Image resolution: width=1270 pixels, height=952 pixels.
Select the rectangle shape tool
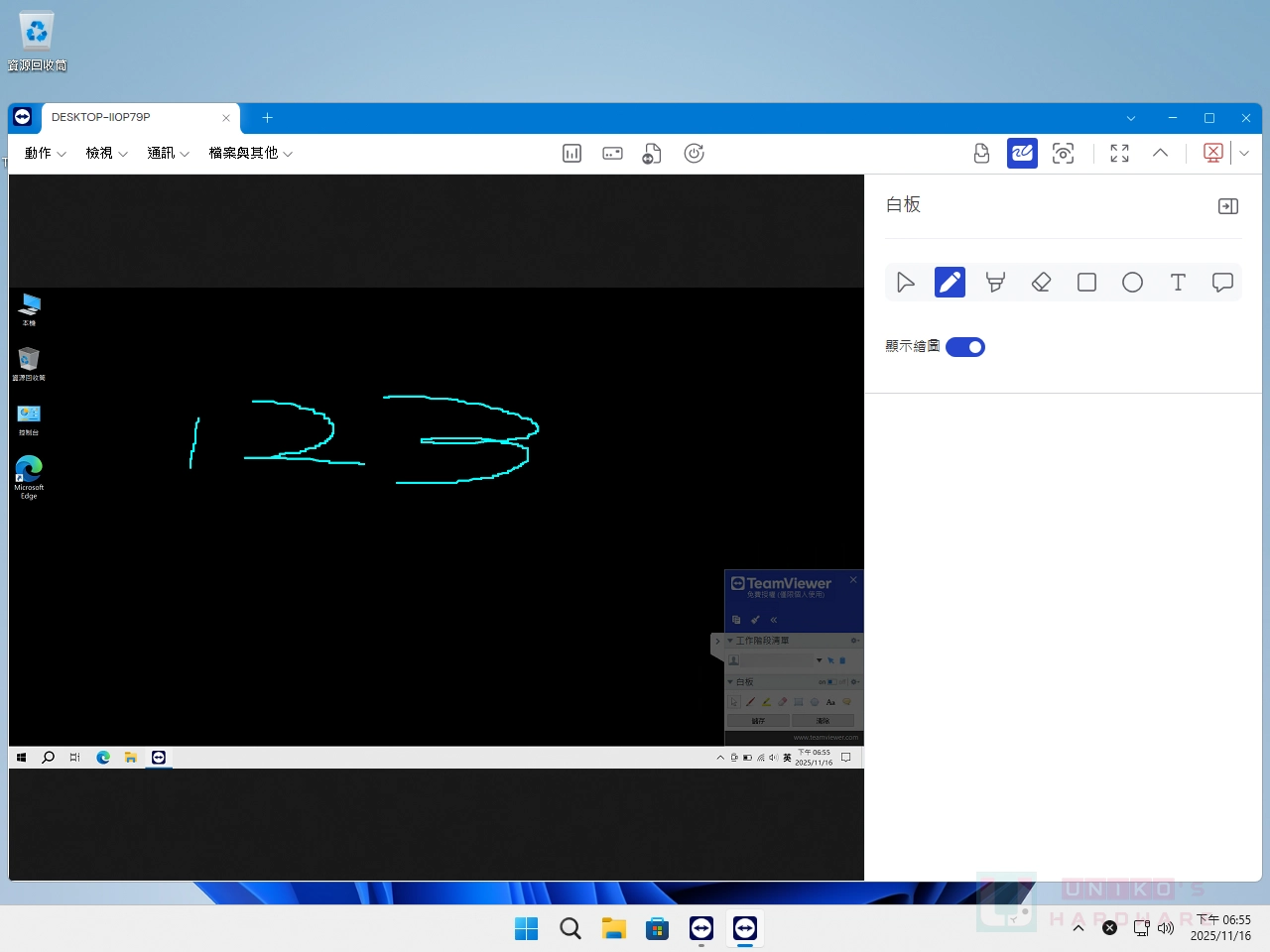point(1086,283)
